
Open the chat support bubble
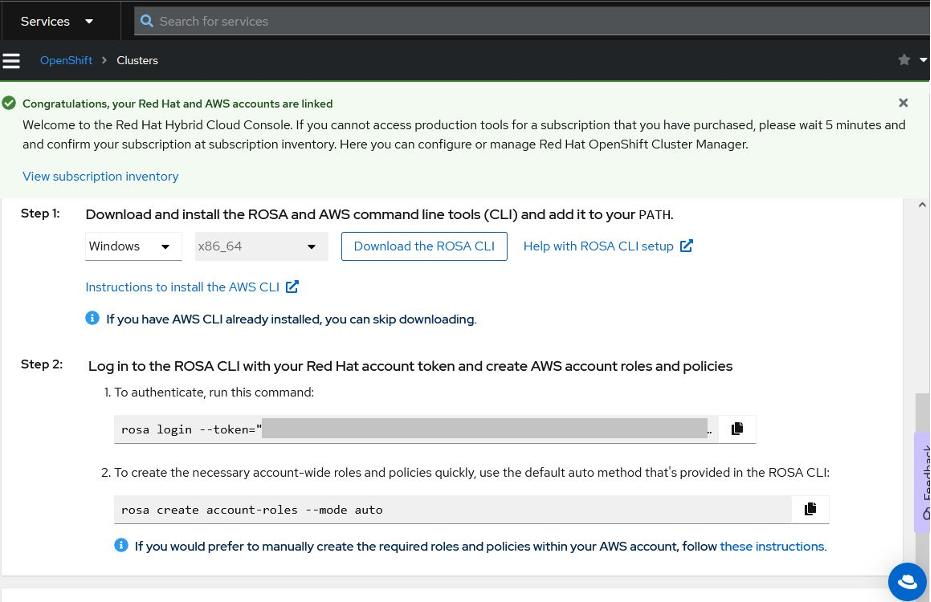click(x=906, y=581)
